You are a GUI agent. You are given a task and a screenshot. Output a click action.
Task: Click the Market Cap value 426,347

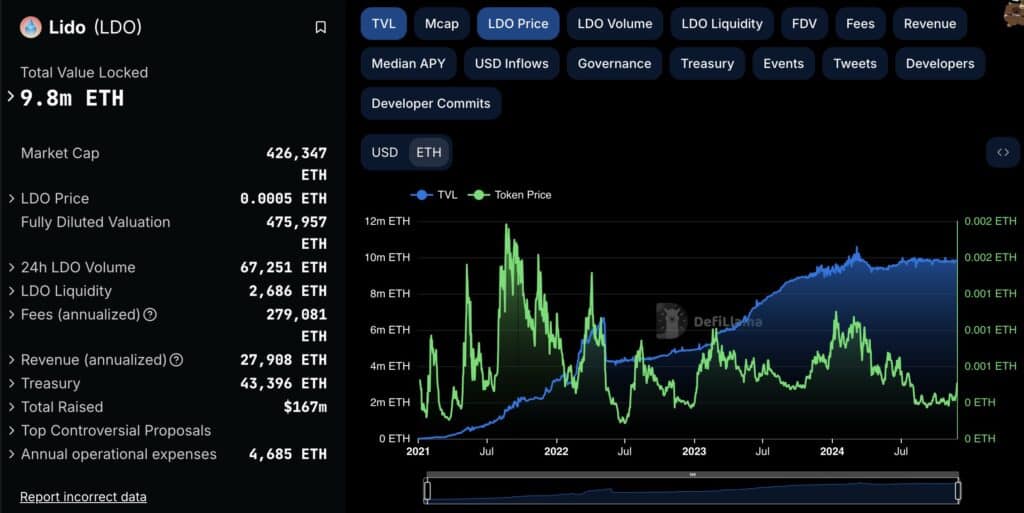(x=296, y=153)
